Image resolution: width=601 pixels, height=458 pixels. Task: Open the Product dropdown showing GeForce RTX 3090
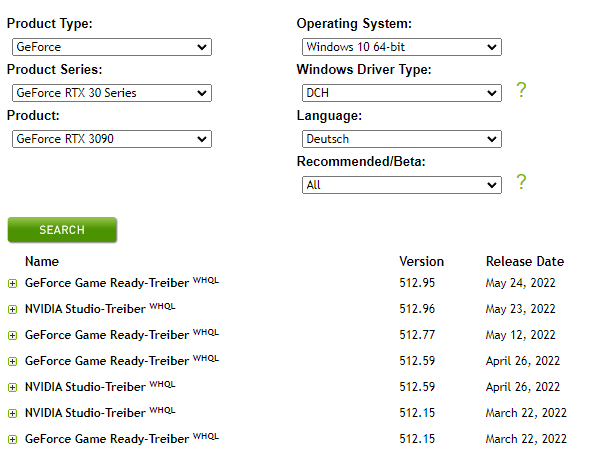click(x=112, y=139)
